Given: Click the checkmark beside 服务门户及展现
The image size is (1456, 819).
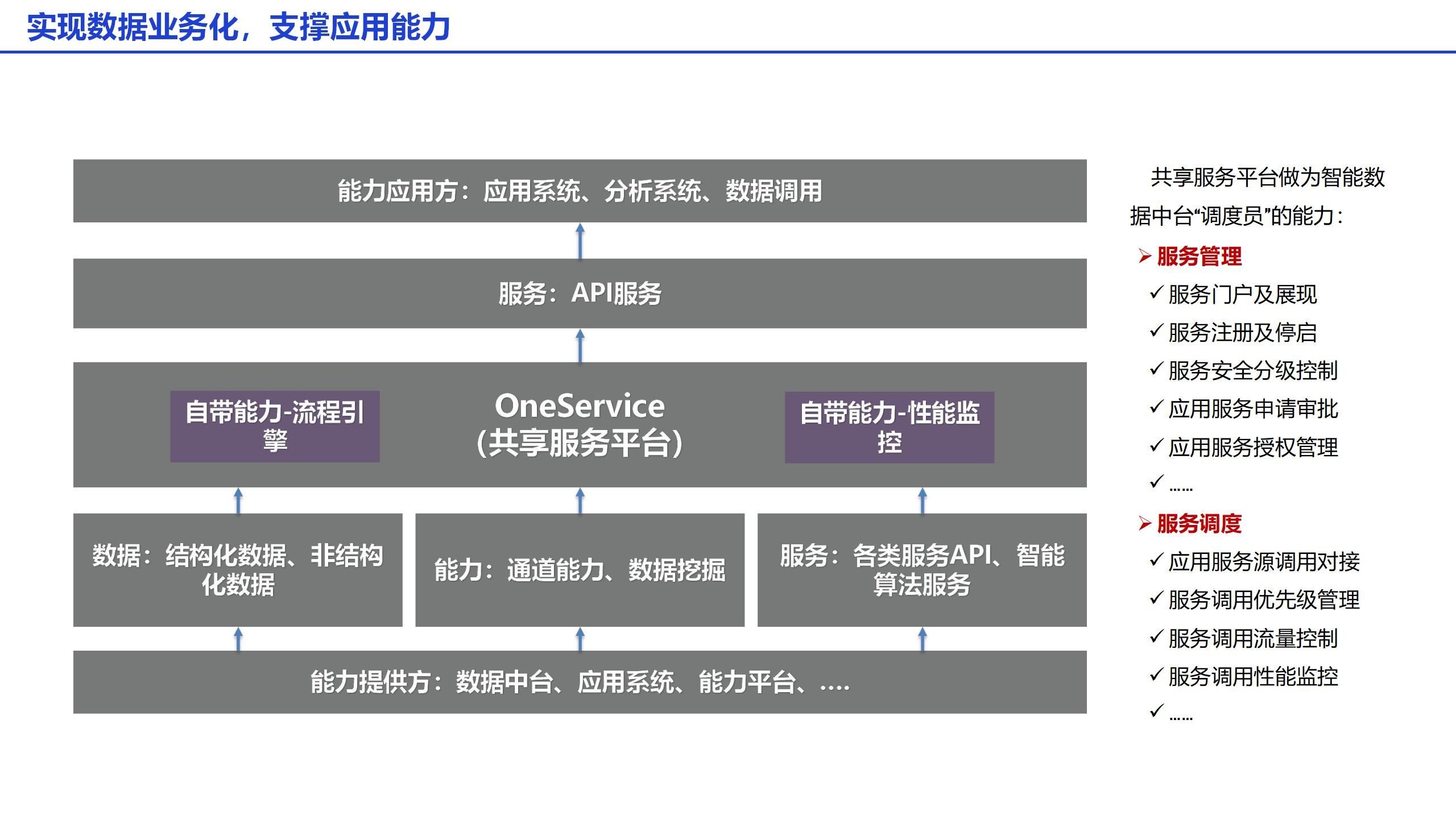Looking at the screenshot, I should click(x=1156, y=293).
